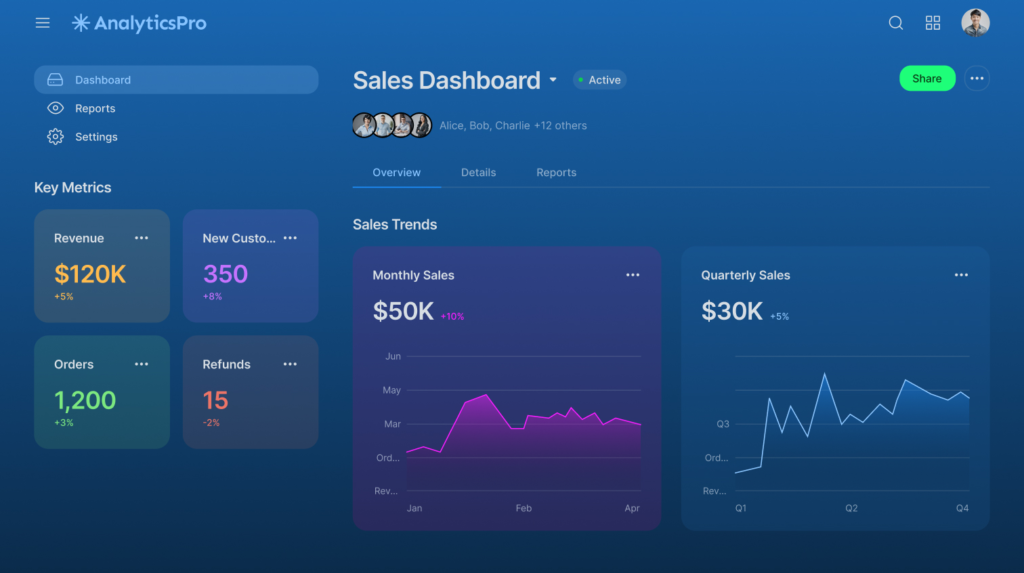Image resolution: width=1024 pixels, height=573 pixels.
Task: Open the apps grid icon
Action: [933, 23]
